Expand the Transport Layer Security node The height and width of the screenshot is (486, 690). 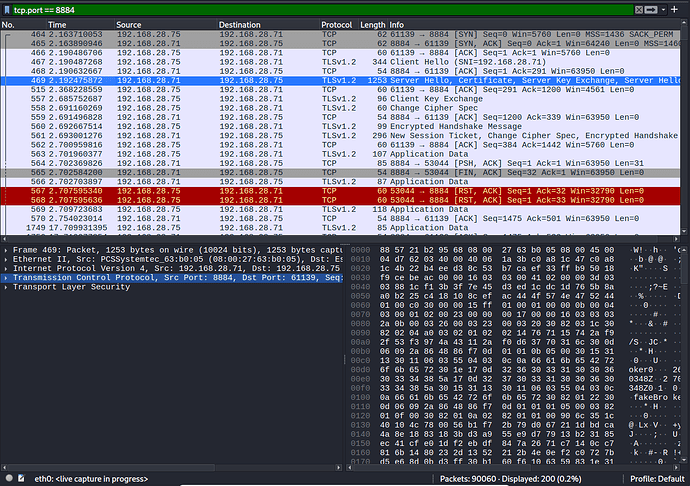point(6,287)
